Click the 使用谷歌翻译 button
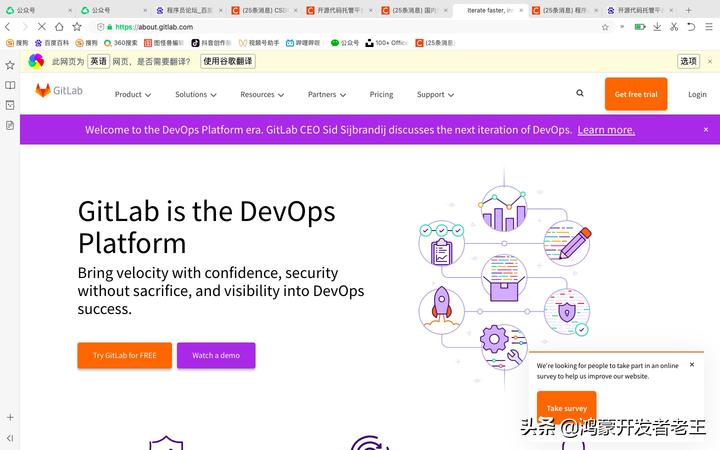 click(228, 61)
